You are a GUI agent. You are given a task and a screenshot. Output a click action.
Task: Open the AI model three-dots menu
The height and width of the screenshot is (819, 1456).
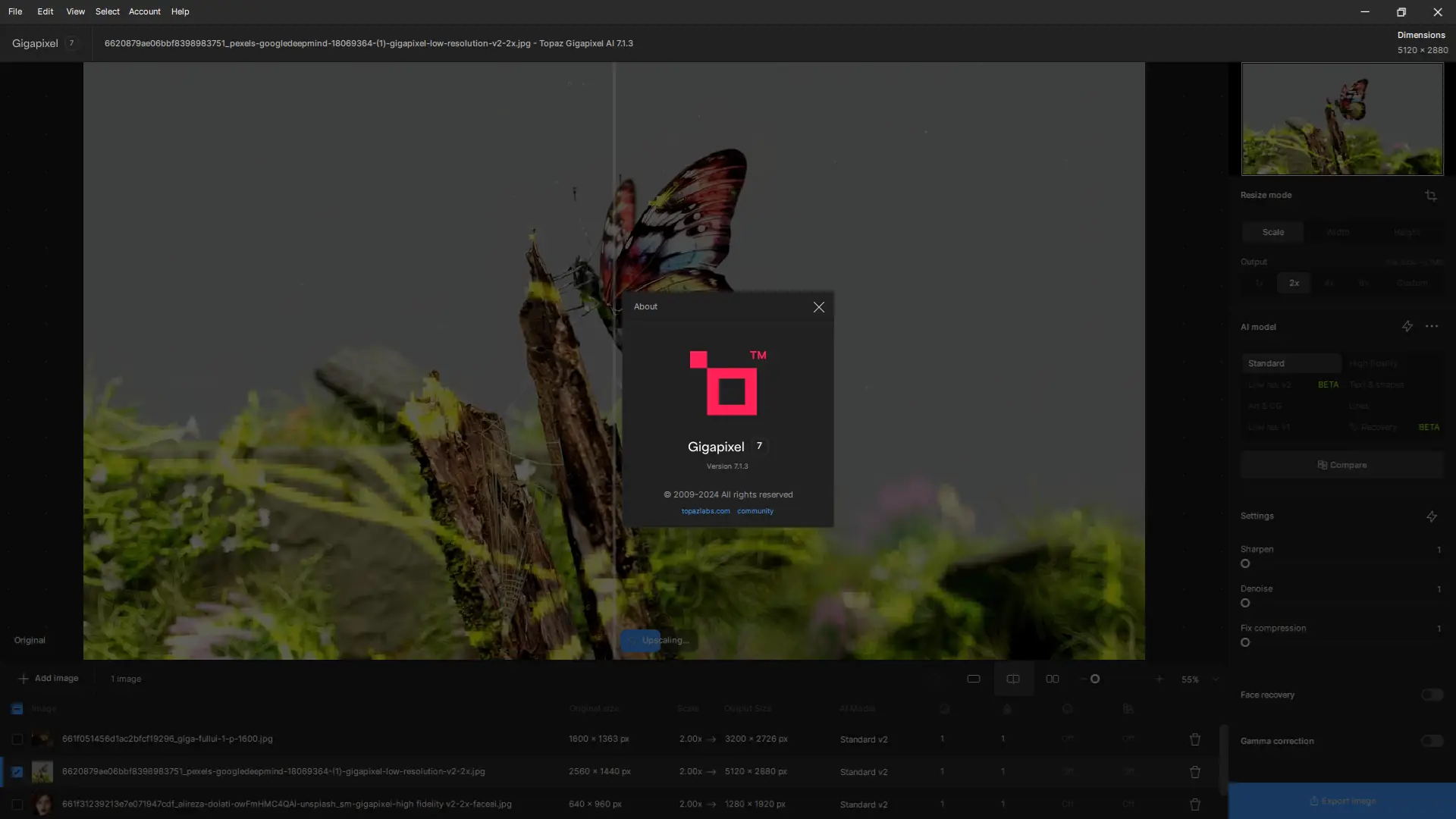[x=1432, y=326]
